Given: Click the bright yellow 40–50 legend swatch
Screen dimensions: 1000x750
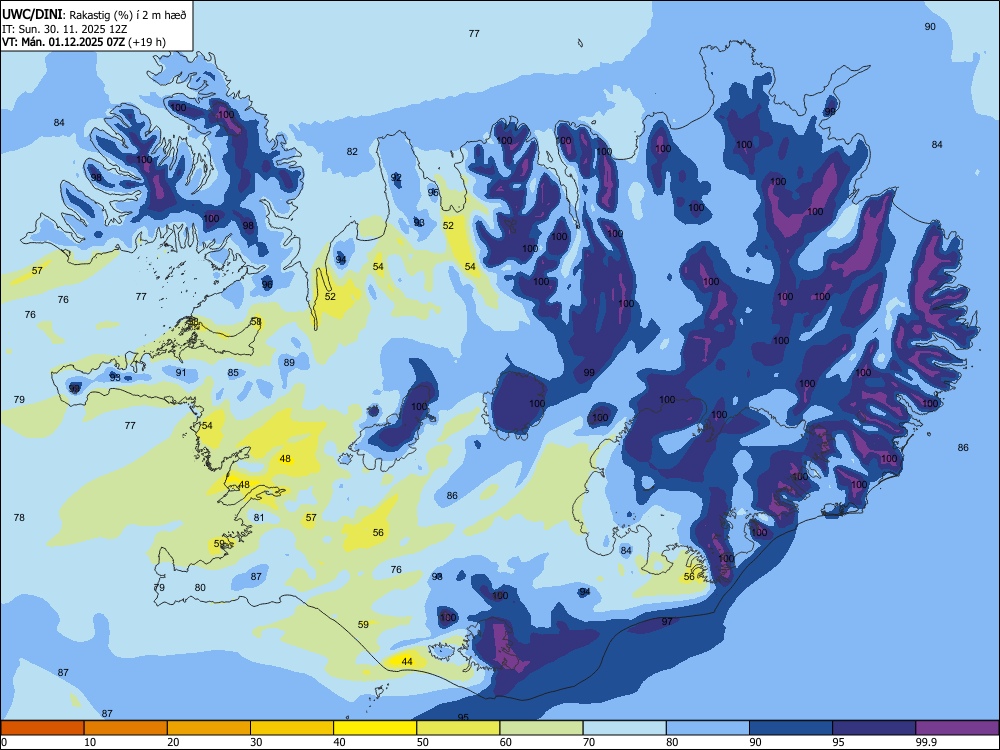Looking at the screenshot, I should coord(375,728).
